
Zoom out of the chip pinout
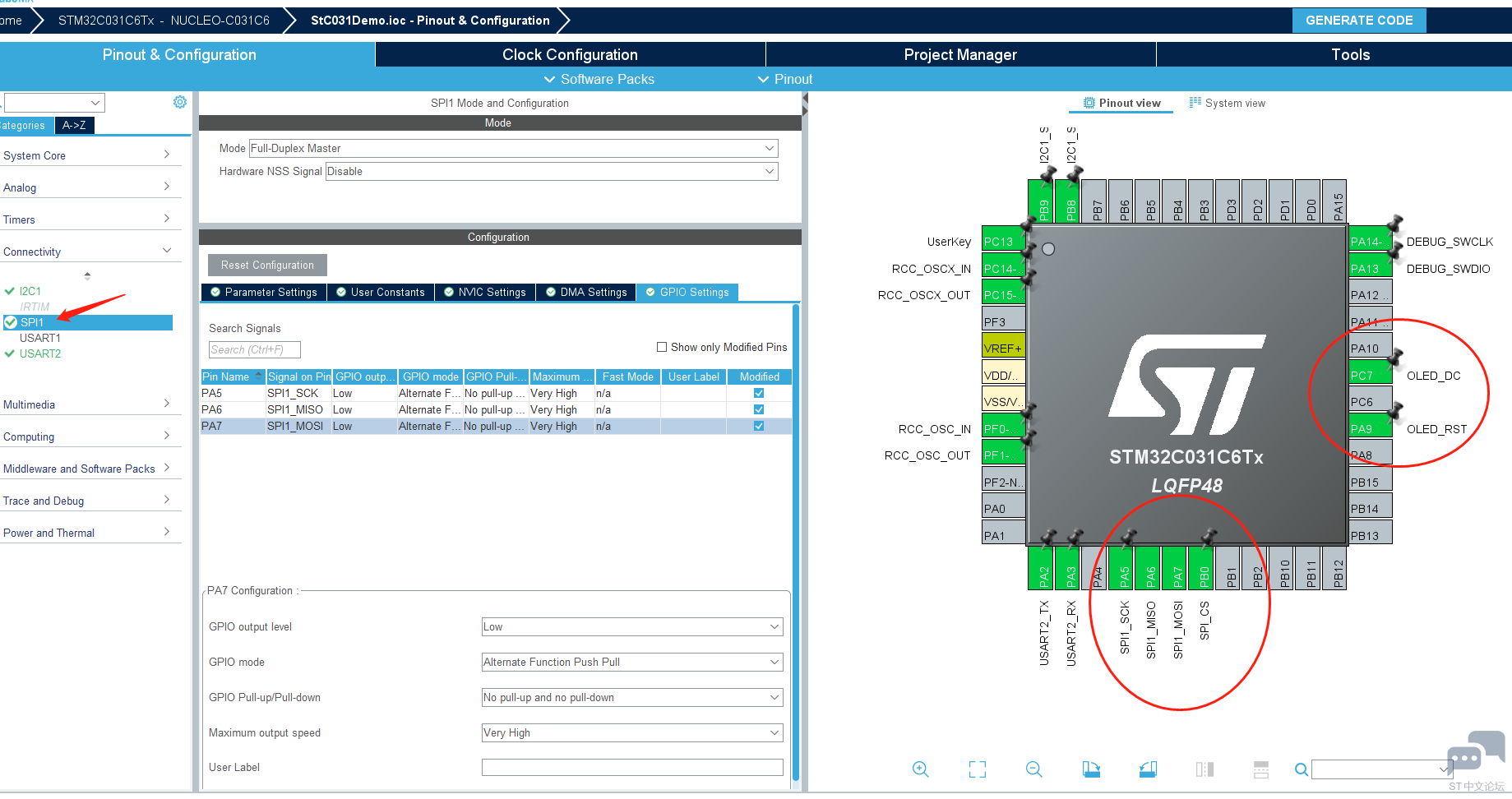[1034, 769]
